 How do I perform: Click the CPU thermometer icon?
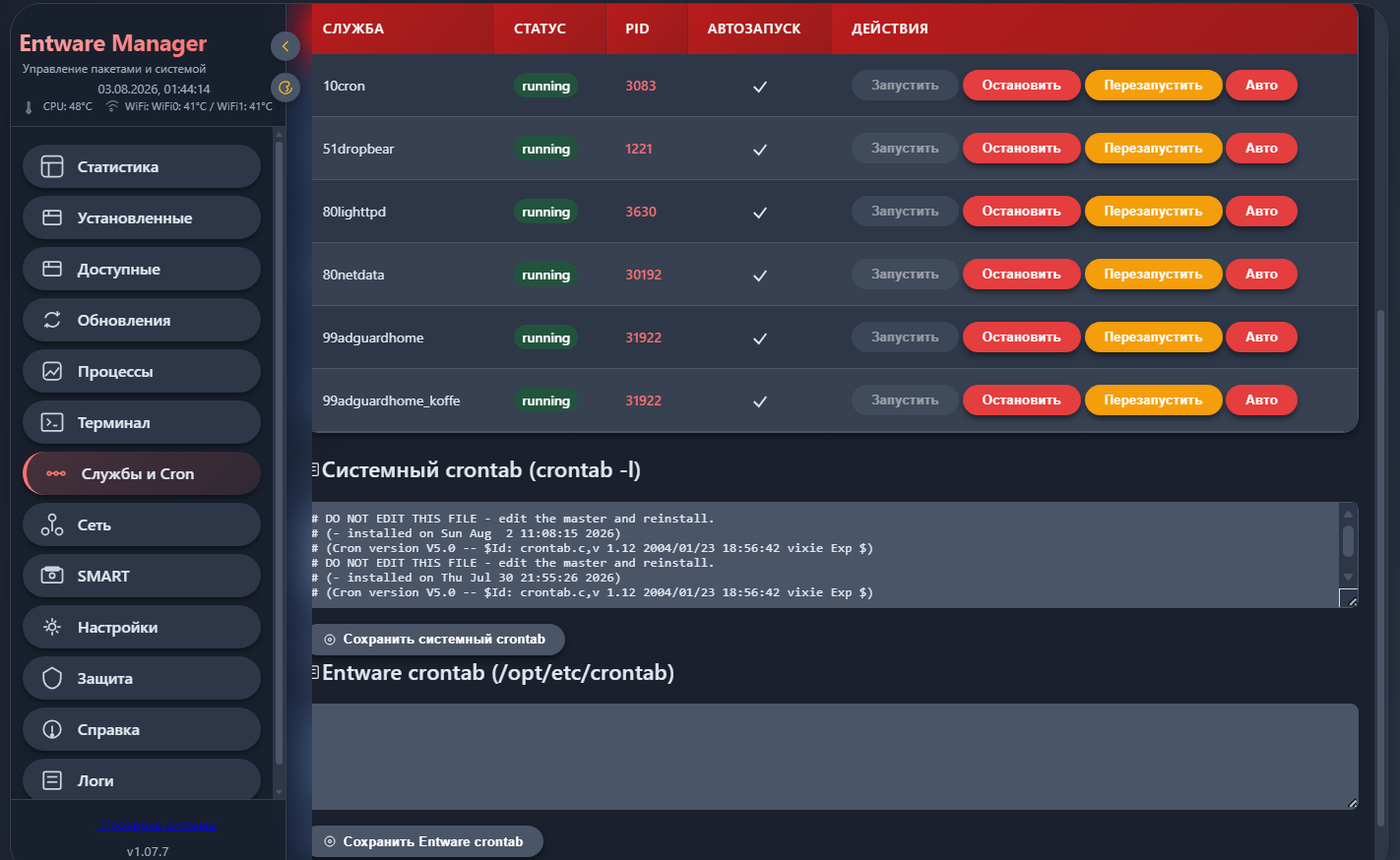29,107
